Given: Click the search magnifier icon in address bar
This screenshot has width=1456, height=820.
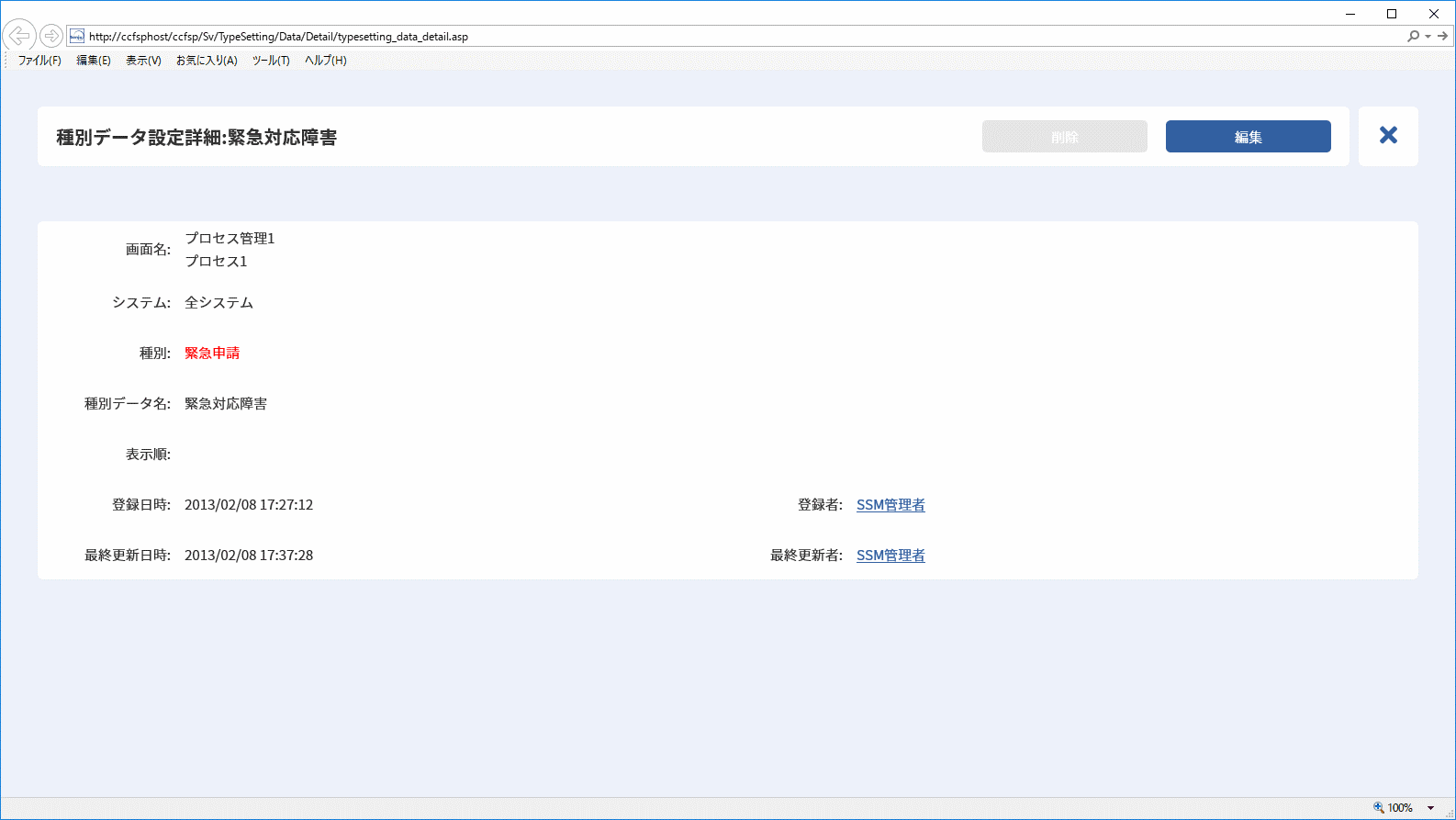Looking at the screenshot, I should click(1413, 36).
